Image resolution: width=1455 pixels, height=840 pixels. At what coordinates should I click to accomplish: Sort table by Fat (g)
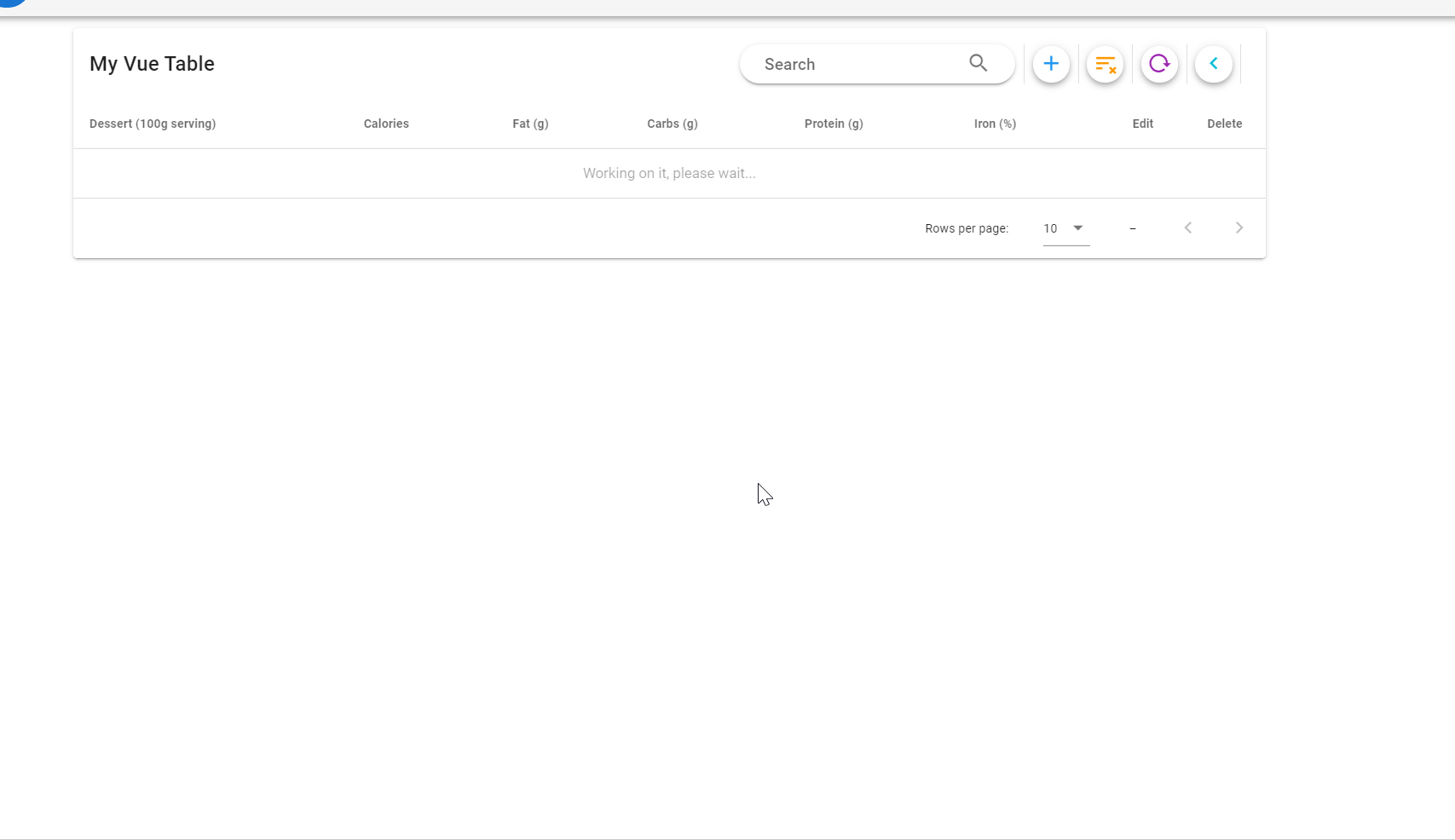(x=530, y=124)
